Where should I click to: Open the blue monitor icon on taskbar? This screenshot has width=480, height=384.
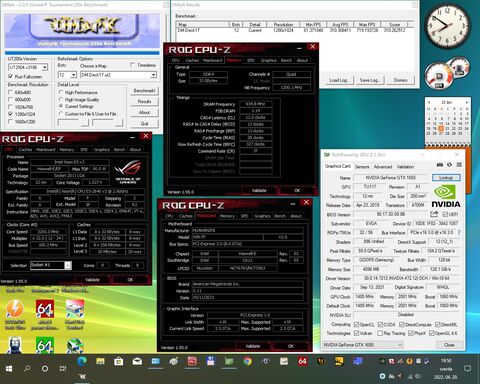click(358, 361)
